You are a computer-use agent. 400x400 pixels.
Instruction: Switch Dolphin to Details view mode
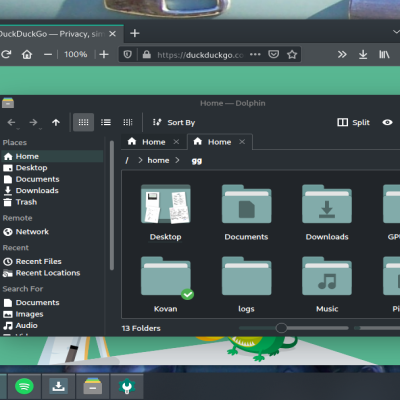coord(128,122)
